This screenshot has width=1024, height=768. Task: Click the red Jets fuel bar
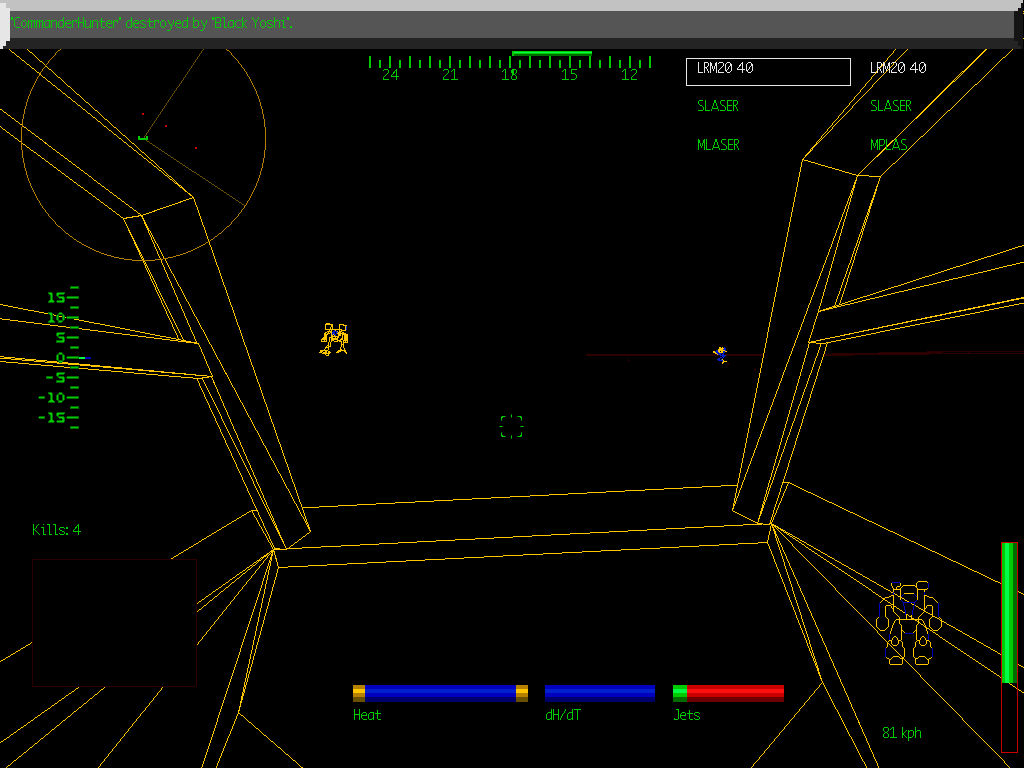[734, 693]
